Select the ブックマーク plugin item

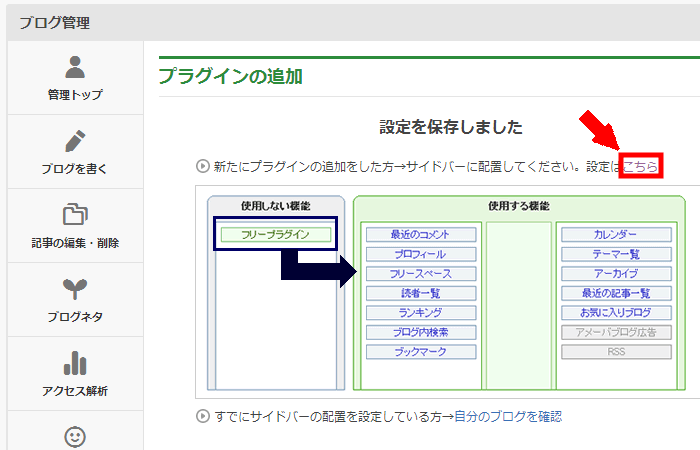click(x=421, y=352)
